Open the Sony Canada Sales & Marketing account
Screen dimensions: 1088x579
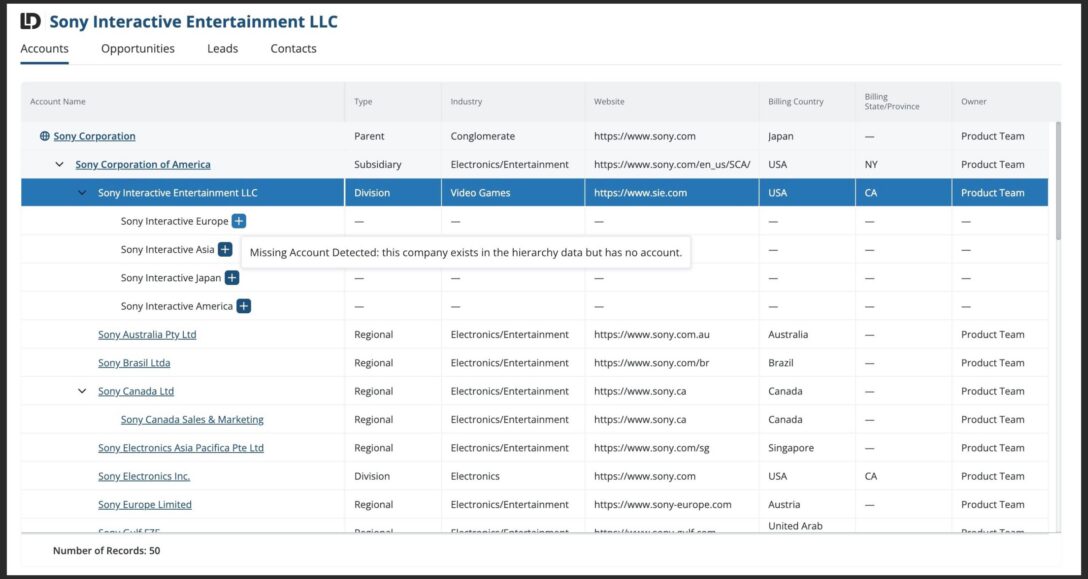[192, 419]
